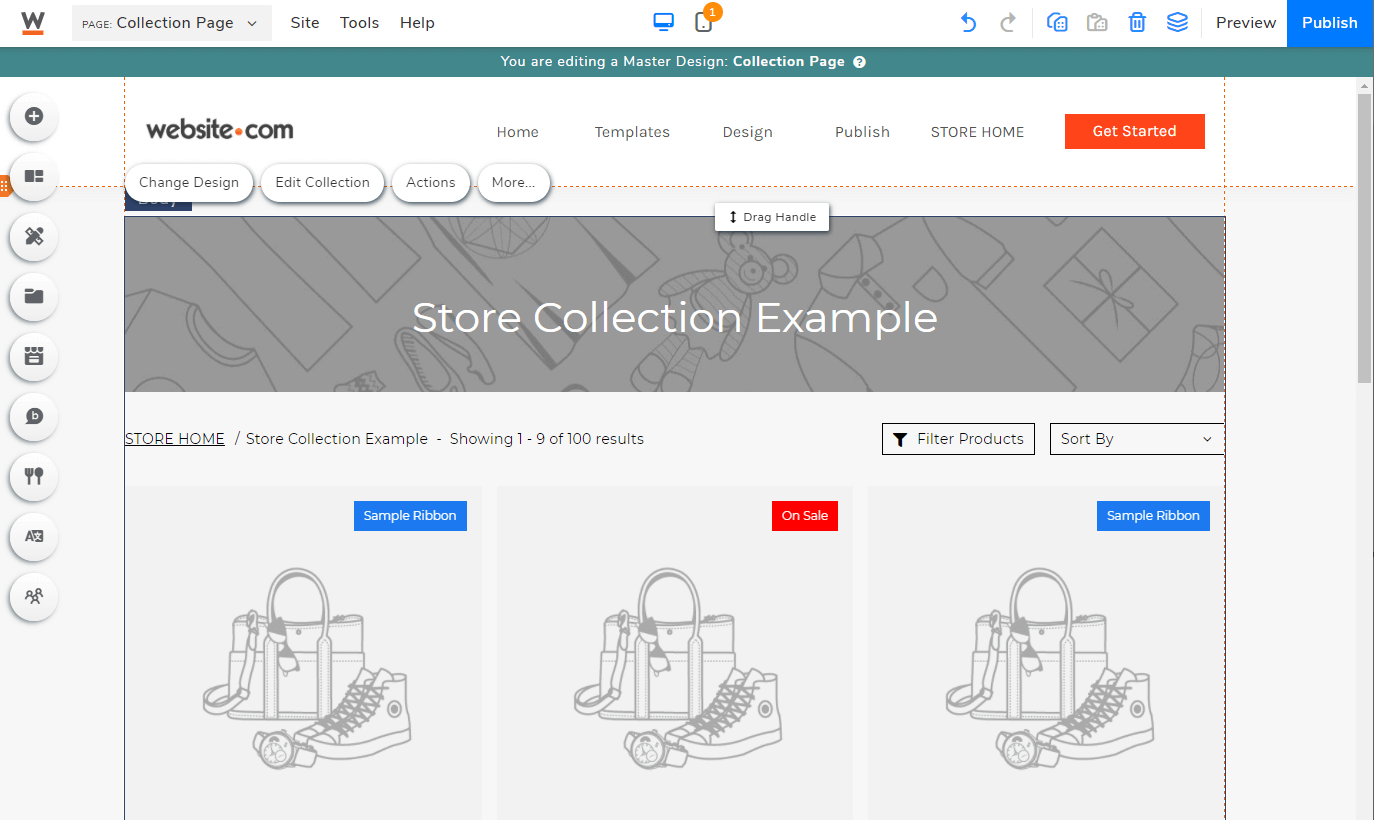
Task: Click the STORE HOME breadcrumb link
Action: coord(175,439)
